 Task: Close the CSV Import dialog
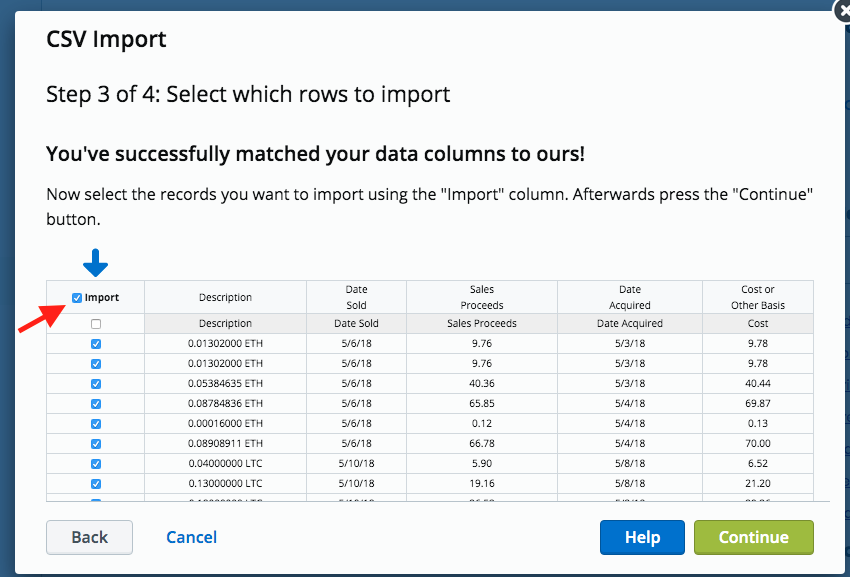click(x=842, y=10)
